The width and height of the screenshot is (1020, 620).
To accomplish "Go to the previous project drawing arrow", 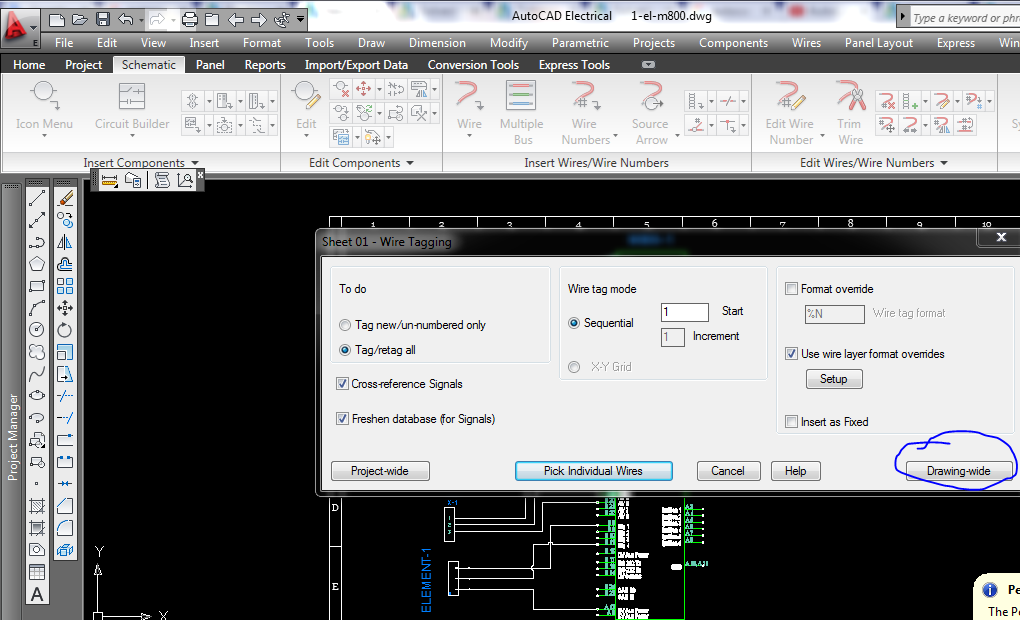I will click(235, 20).
